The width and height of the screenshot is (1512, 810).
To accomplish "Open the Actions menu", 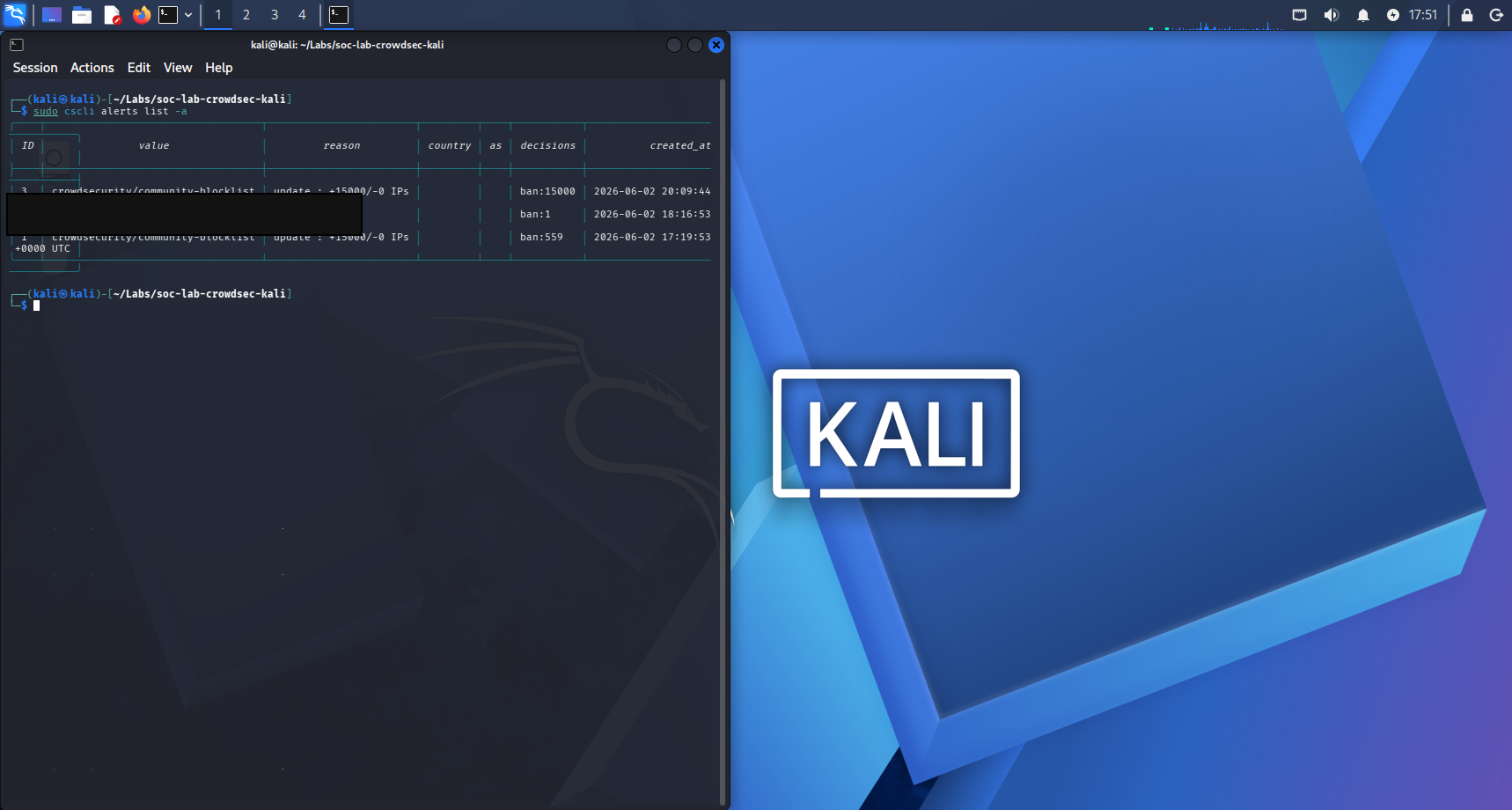I will (92, 68).
